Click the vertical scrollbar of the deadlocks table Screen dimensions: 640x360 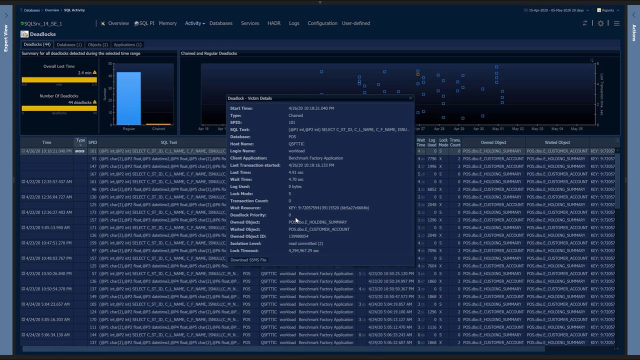pos(617,180)
